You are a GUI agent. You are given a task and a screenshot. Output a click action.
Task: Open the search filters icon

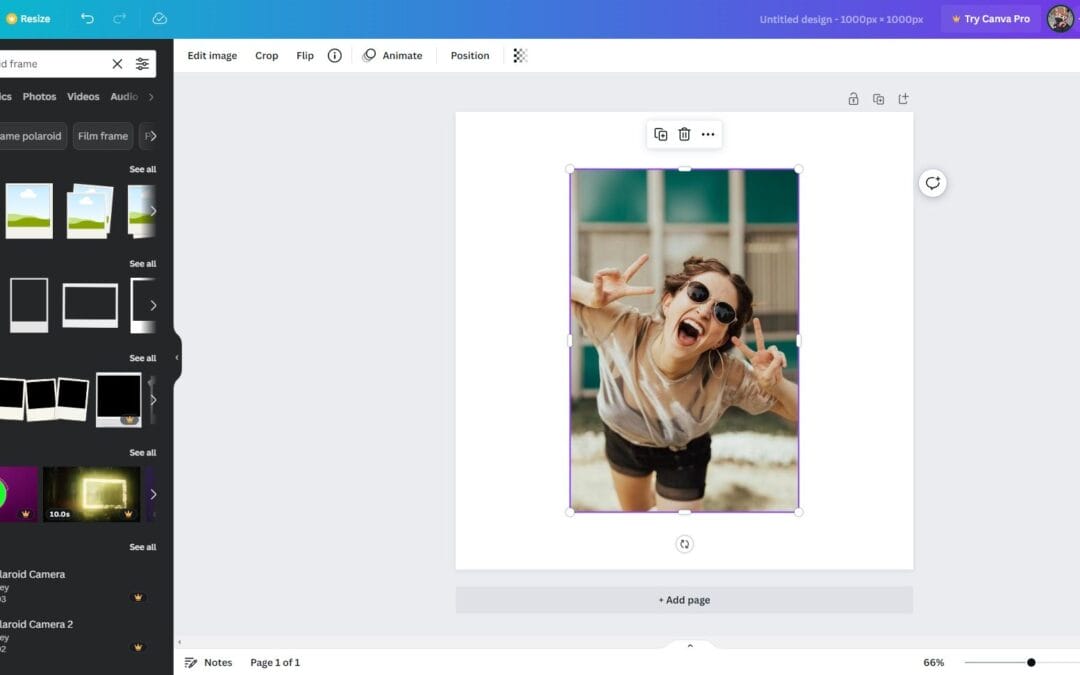click(142, 64)
